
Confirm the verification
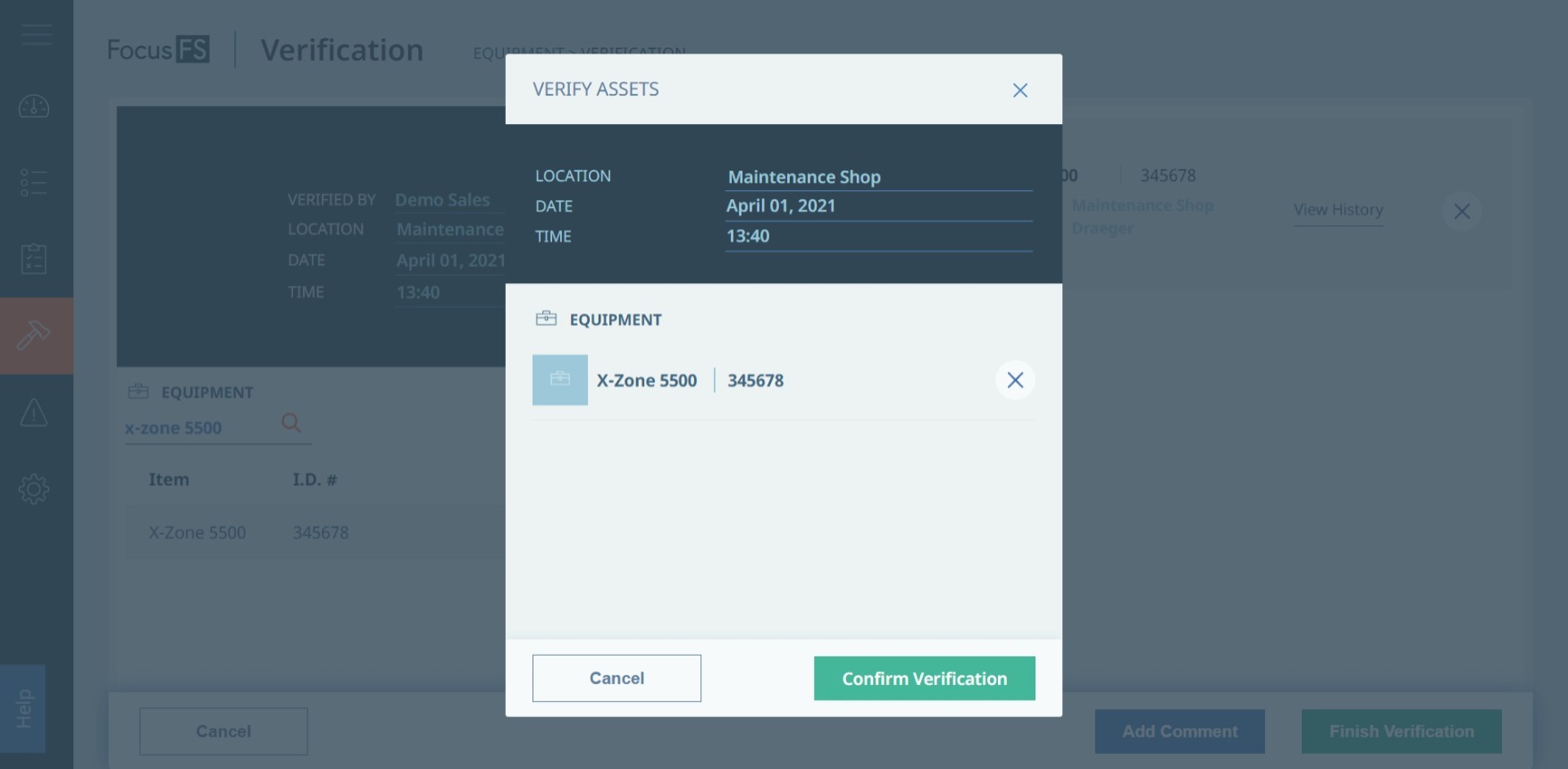coord(925,679)
